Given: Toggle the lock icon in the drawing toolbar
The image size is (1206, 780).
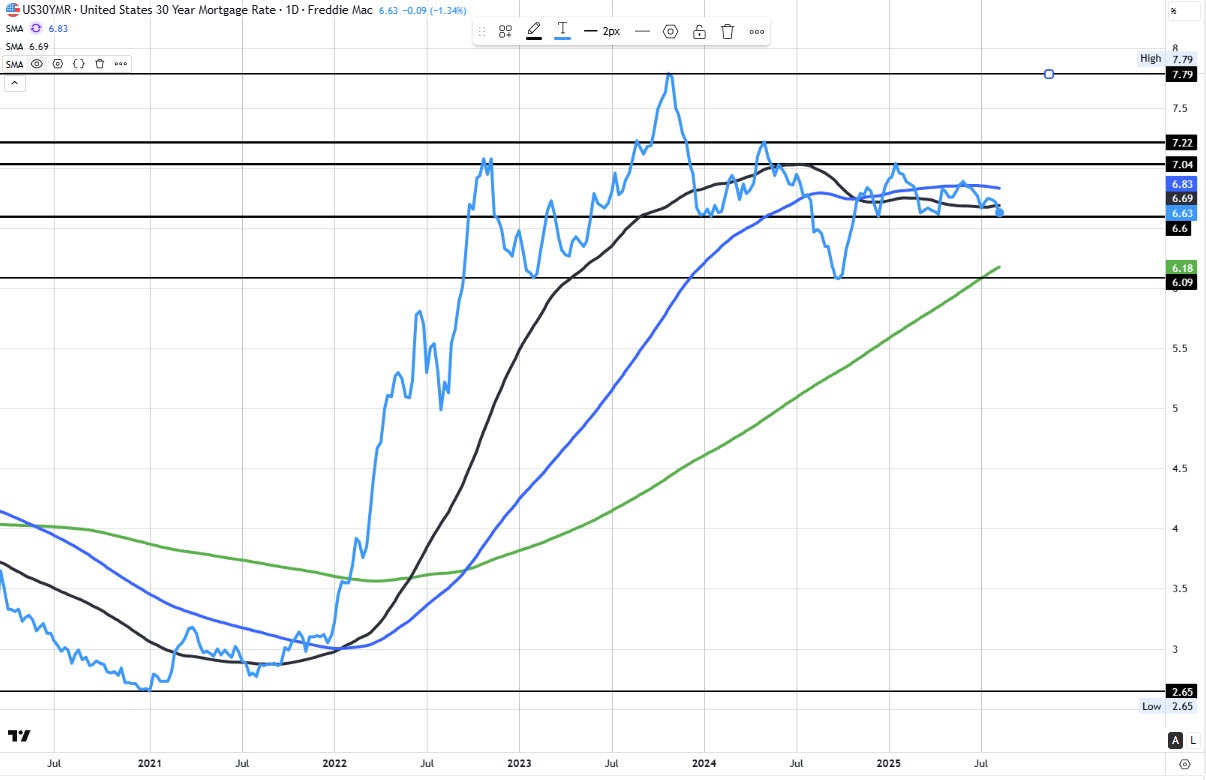Looking at the screenshot, I should [699, 31].
